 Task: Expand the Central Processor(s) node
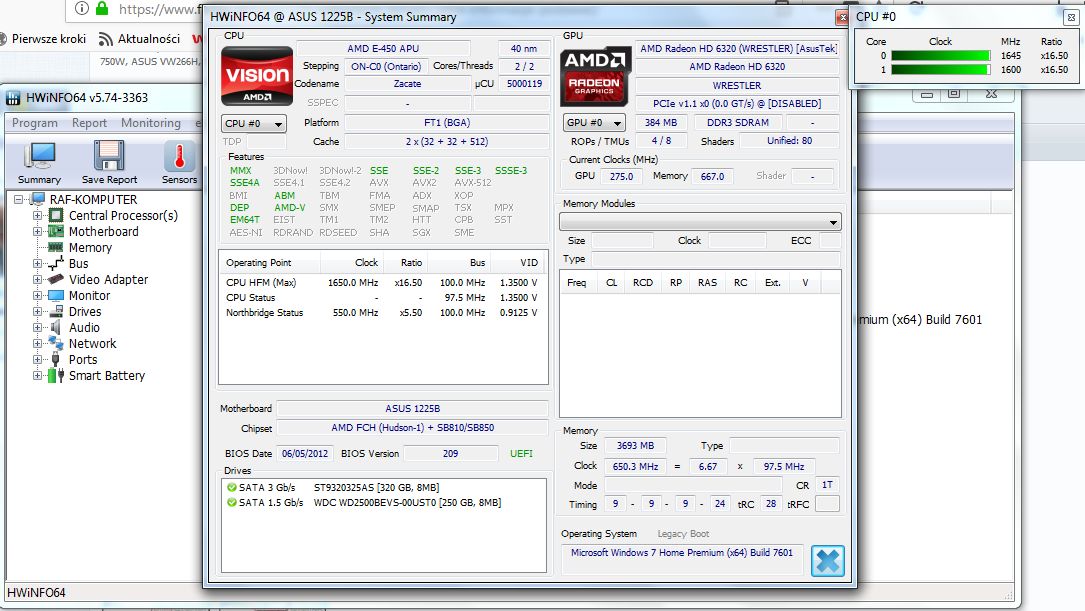(x=37, y=215)
